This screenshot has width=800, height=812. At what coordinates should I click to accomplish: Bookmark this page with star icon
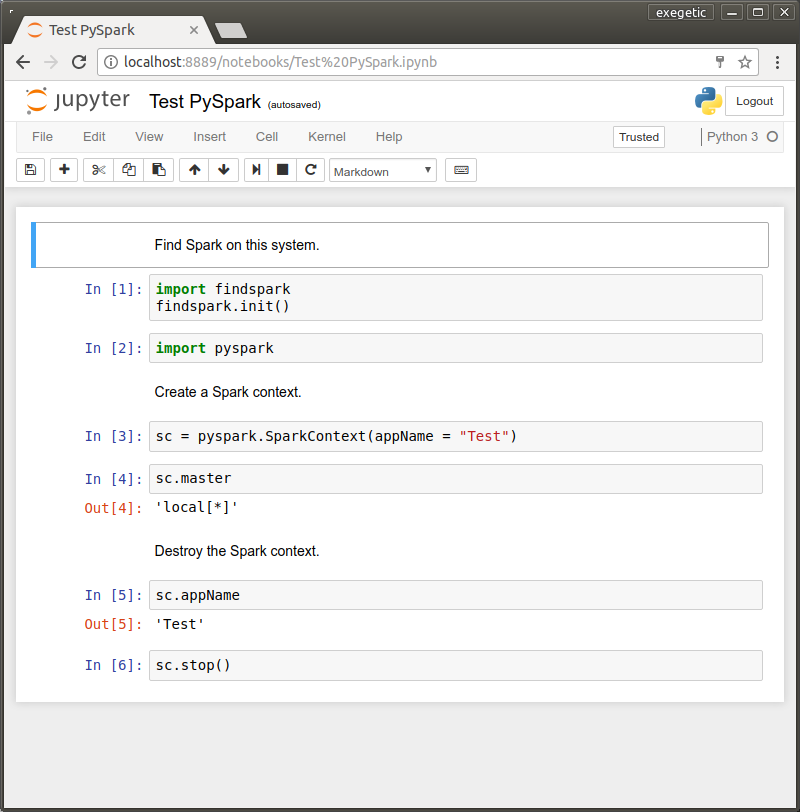pos(745,62)
